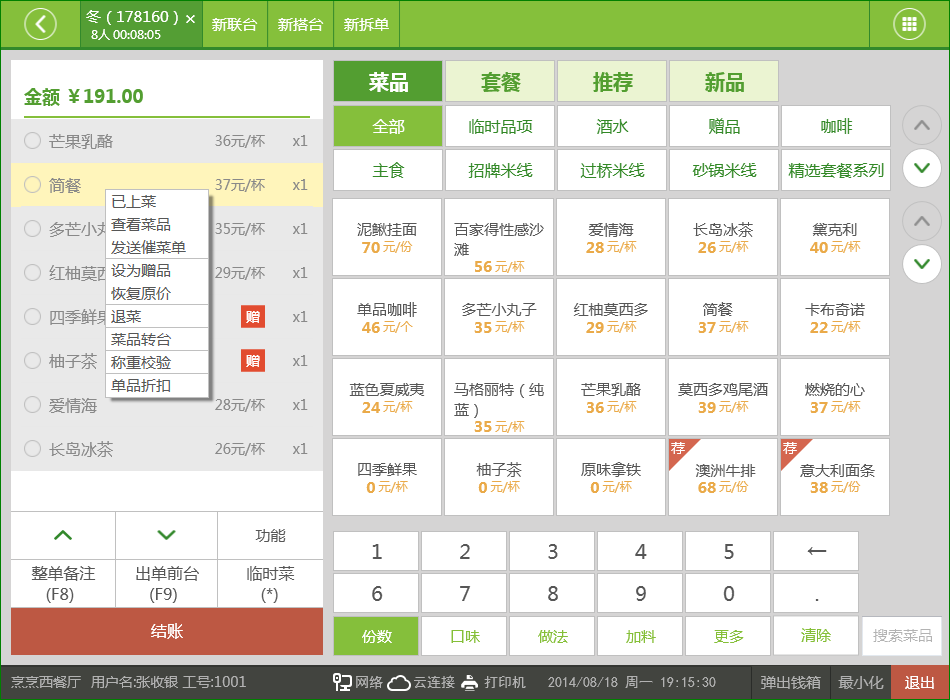The height and width of the screenshot is (700, 950).
Task: Switch to the 推荐 tab
Action: tap(612, 81)
